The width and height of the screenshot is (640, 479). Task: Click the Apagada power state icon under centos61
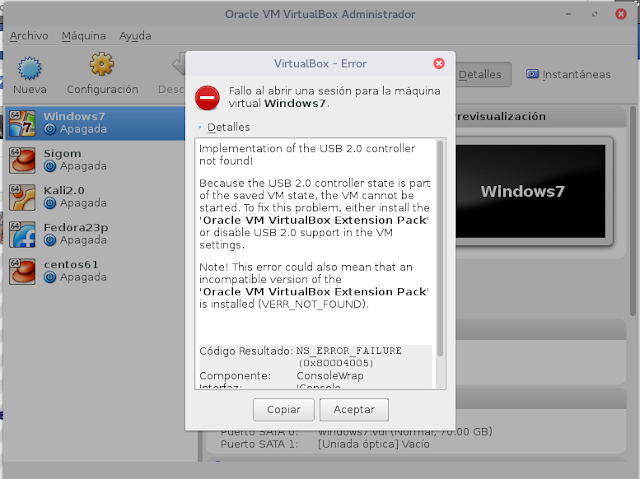(50, 277)
